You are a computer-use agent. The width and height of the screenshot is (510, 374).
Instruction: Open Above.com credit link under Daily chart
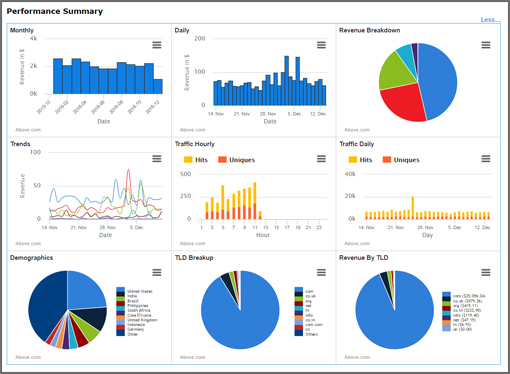pos(192,130)
